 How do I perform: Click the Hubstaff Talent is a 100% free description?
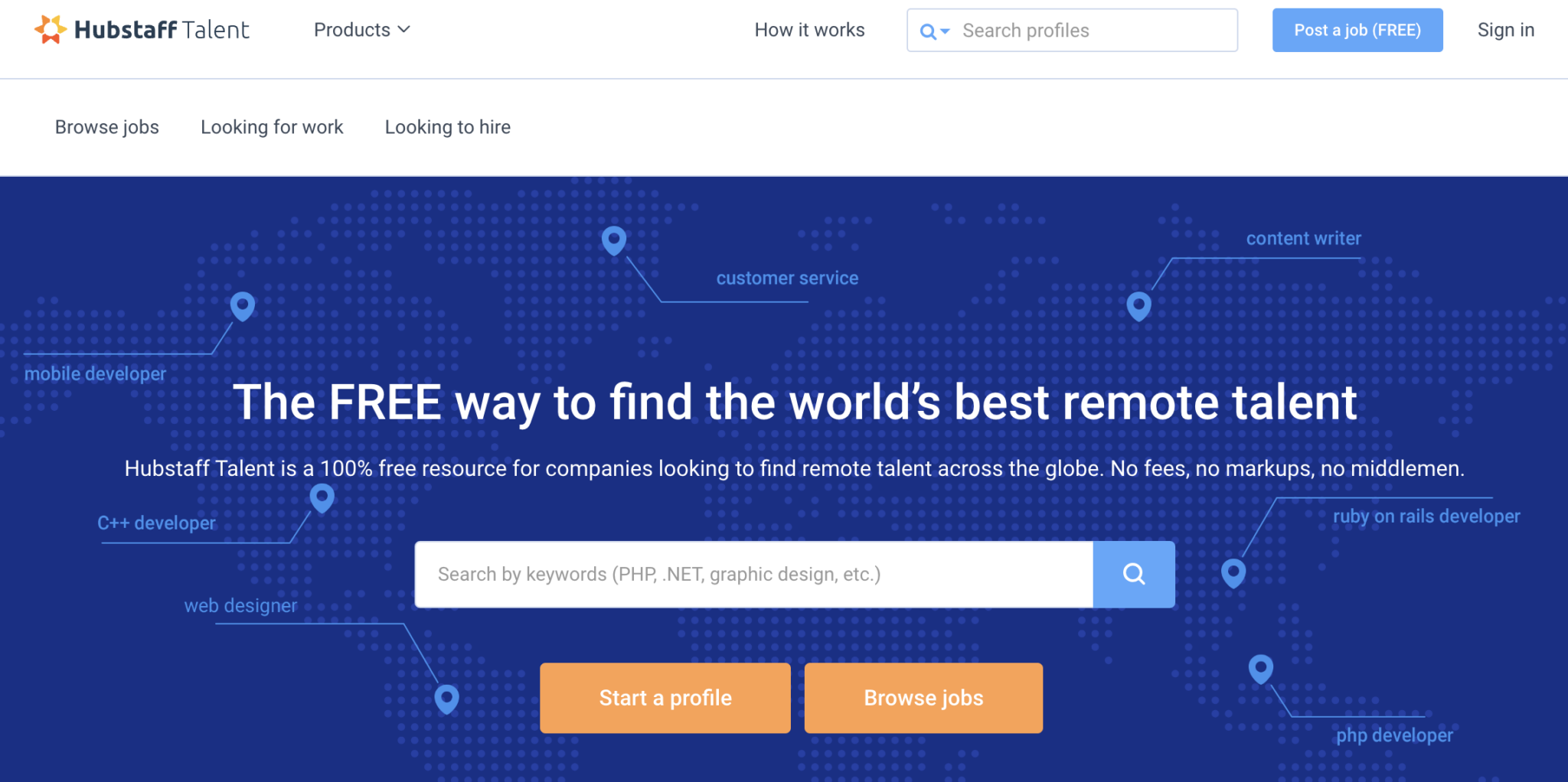[795, 469]
